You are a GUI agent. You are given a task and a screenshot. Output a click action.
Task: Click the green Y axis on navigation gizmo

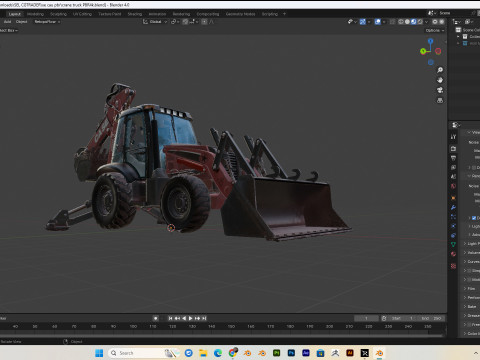423,51
